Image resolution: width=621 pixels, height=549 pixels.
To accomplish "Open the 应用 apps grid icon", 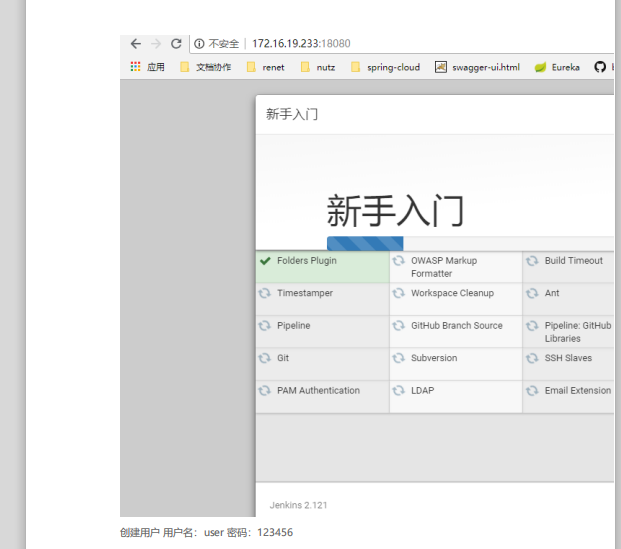I will 135,67.
